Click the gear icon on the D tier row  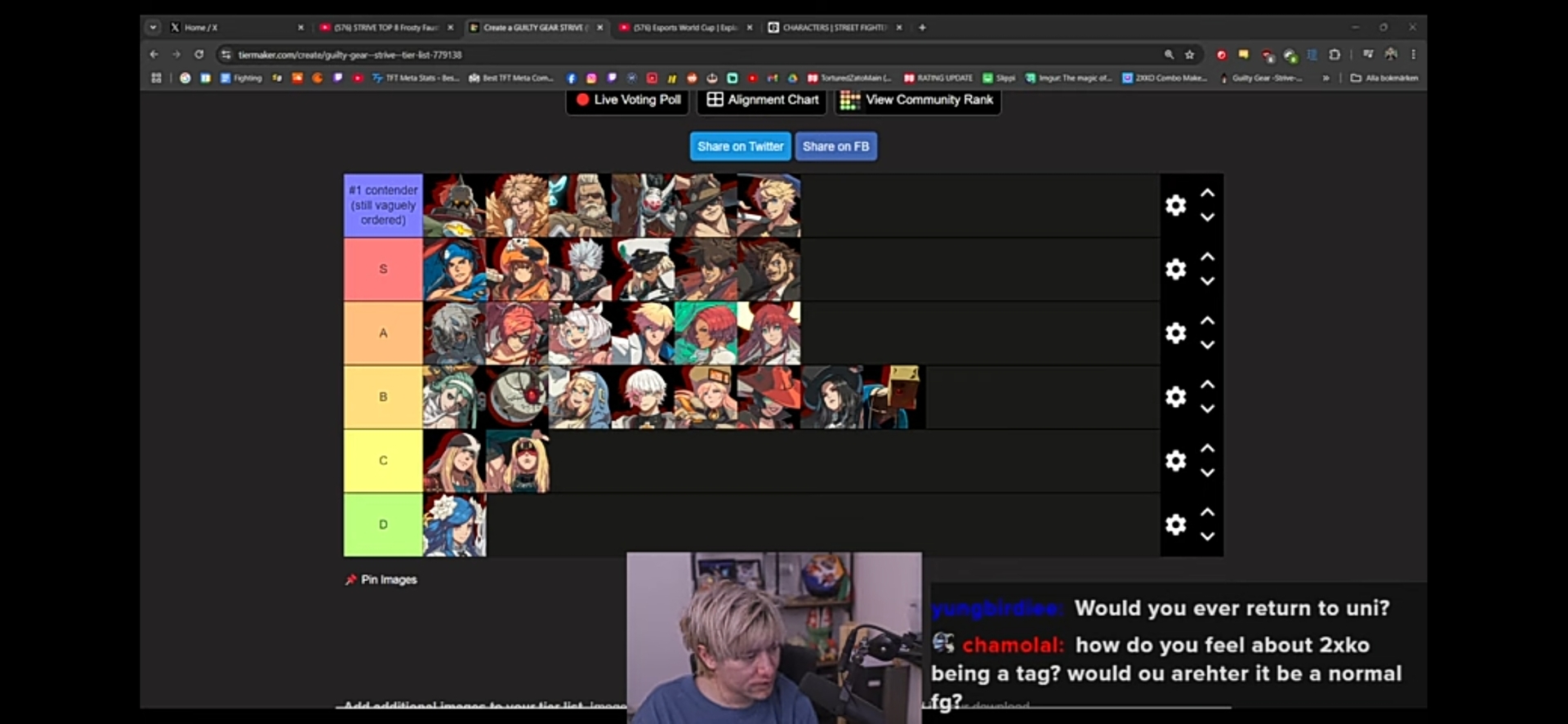1175,524
